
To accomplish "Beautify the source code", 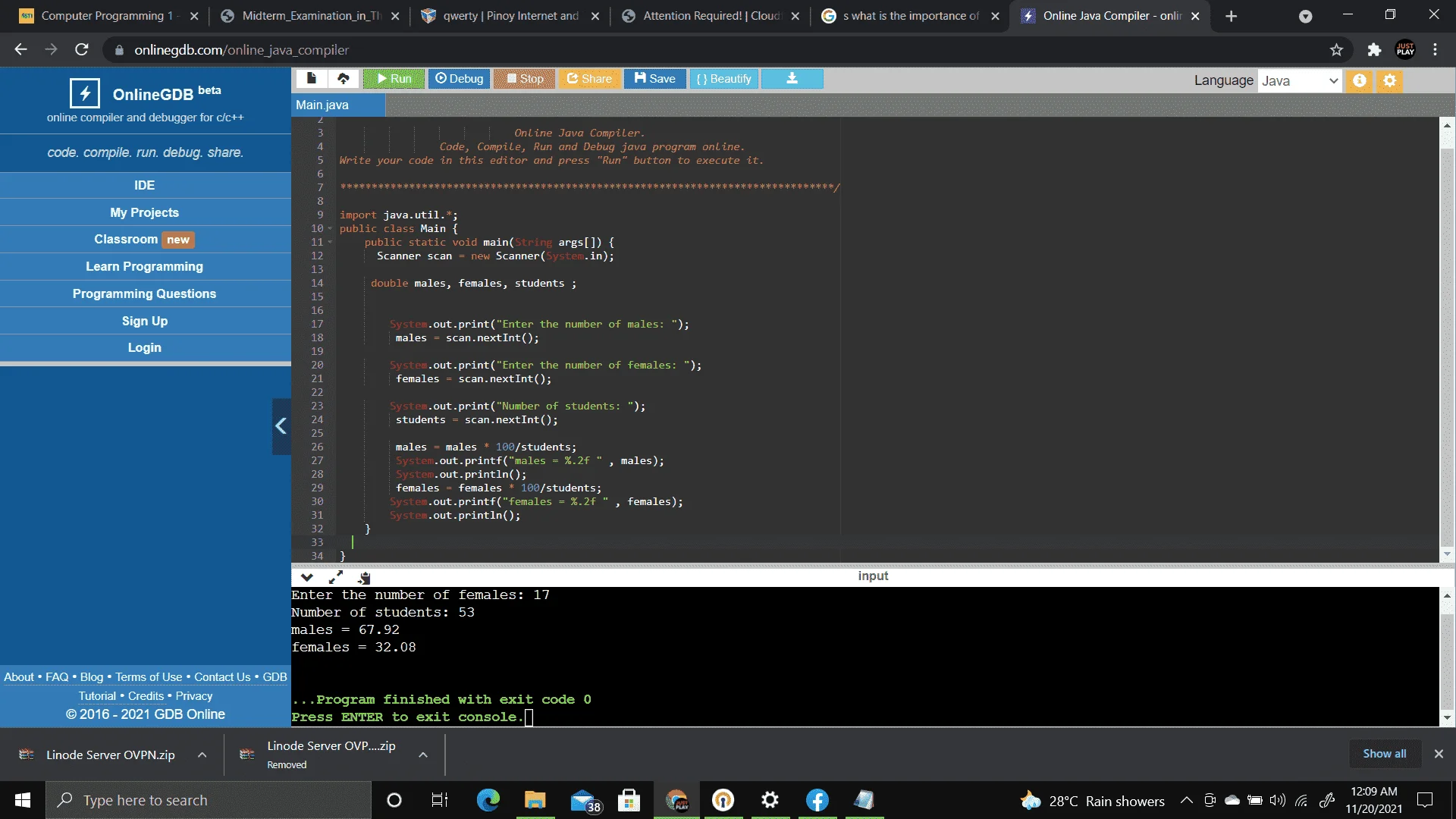I will pos(723,78).
